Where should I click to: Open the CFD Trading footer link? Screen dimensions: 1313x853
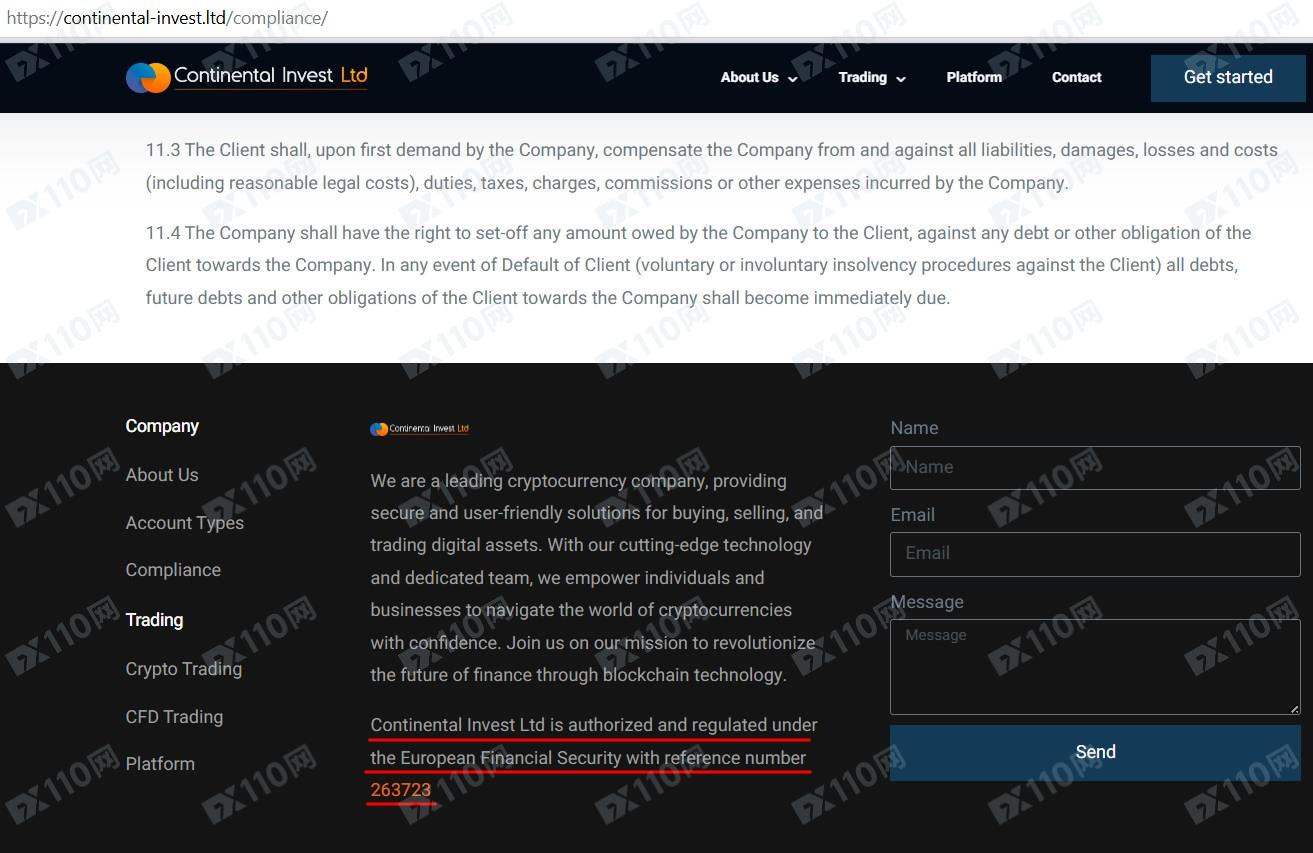point(174,717)
